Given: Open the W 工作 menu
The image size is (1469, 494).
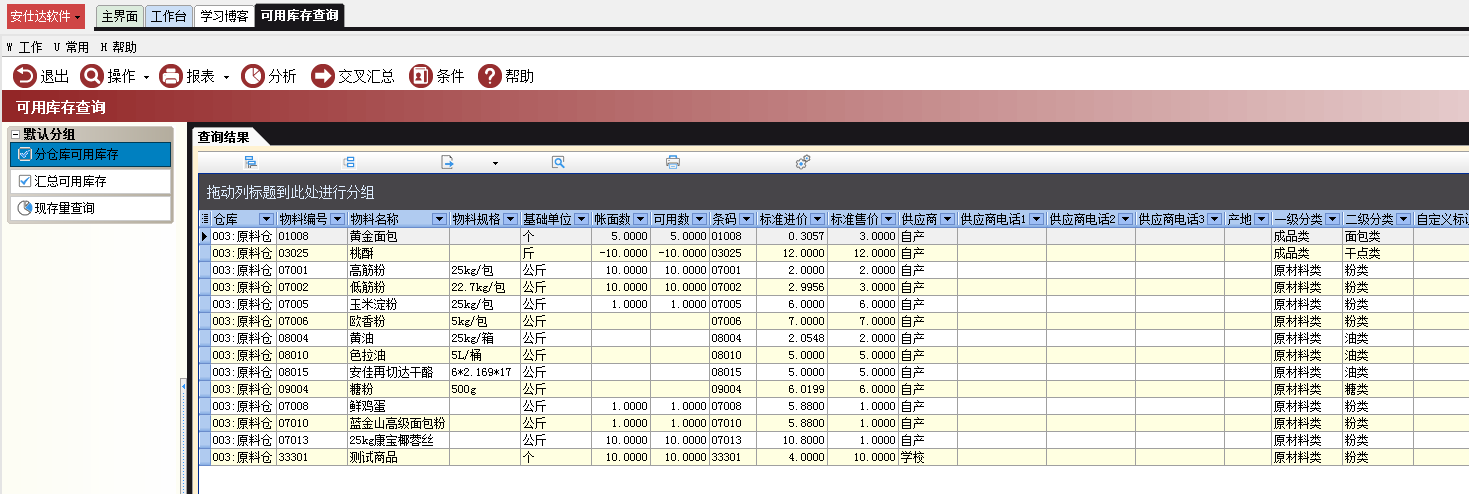Looking at the screenshot, I should (24, 47).
